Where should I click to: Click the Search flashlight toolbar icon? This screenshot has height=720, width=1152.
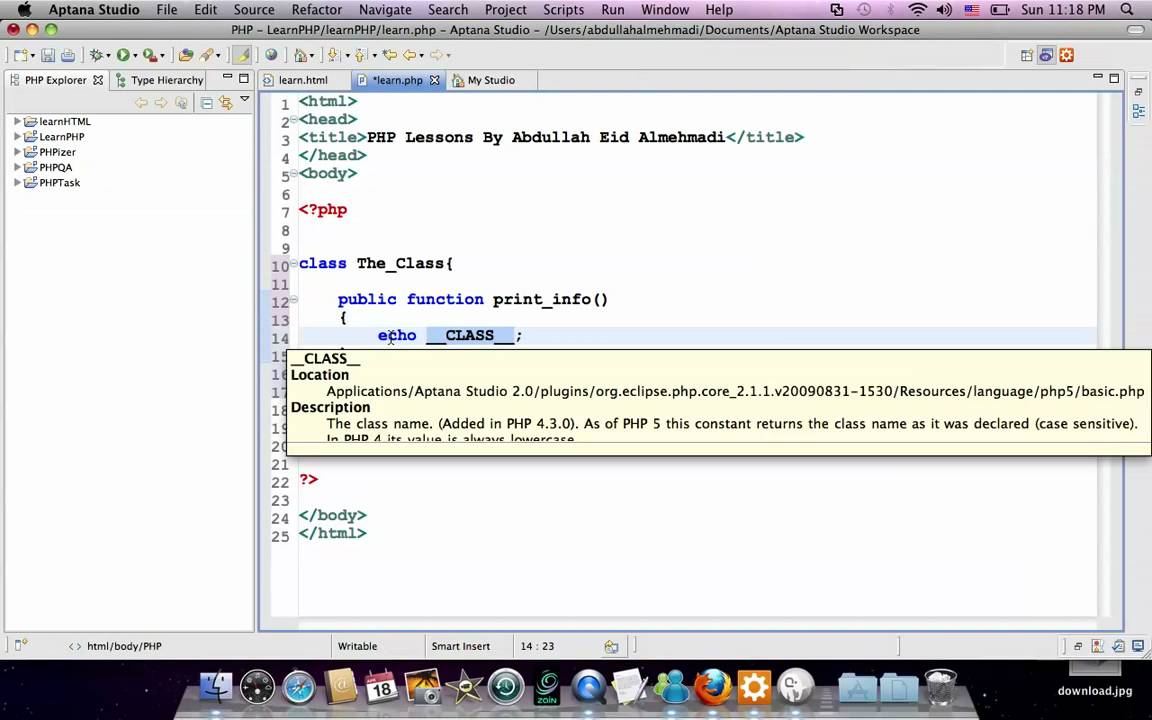click(206, 55)
